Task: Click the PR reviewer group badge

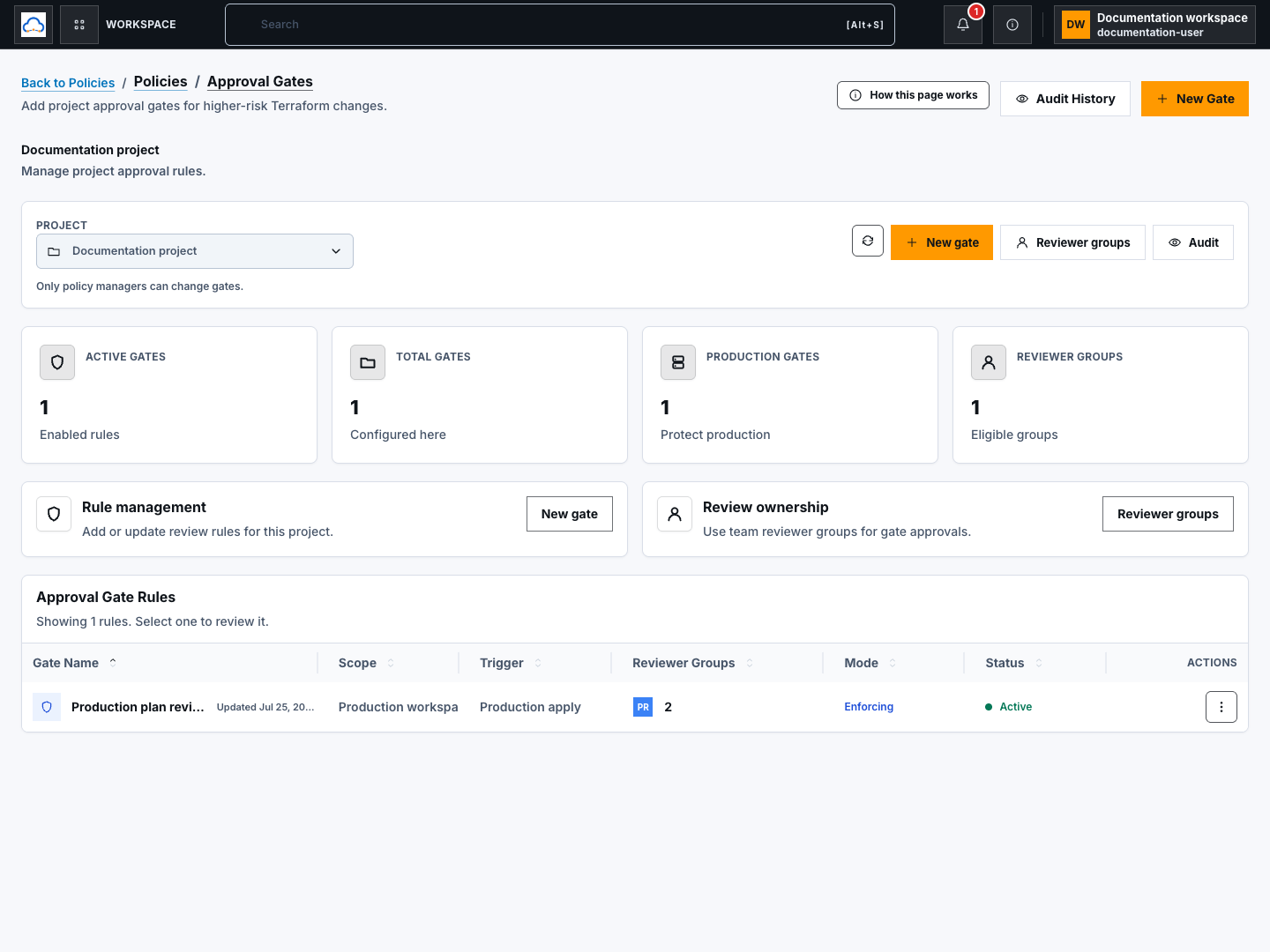Action: coord(643,707)
